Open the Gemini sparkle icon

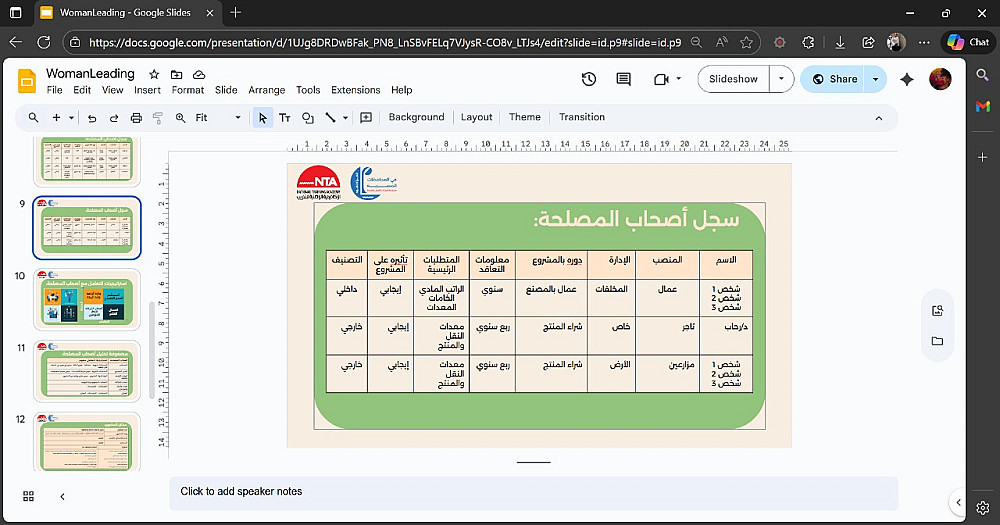(x=906, y=79)
